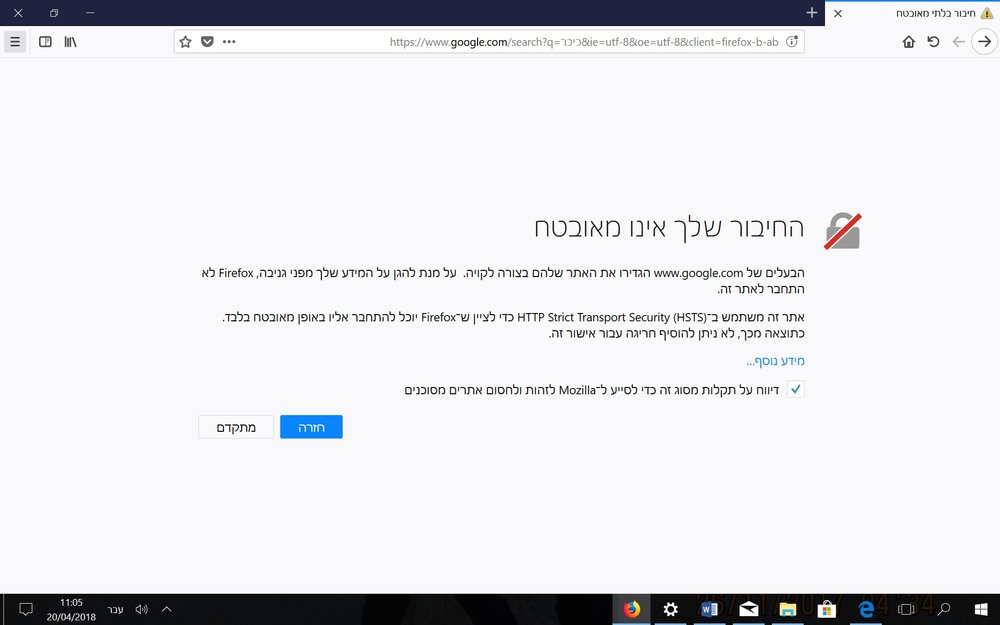1000x625 pixels.
Task: Click the URL address bar field
Action: 489,42
